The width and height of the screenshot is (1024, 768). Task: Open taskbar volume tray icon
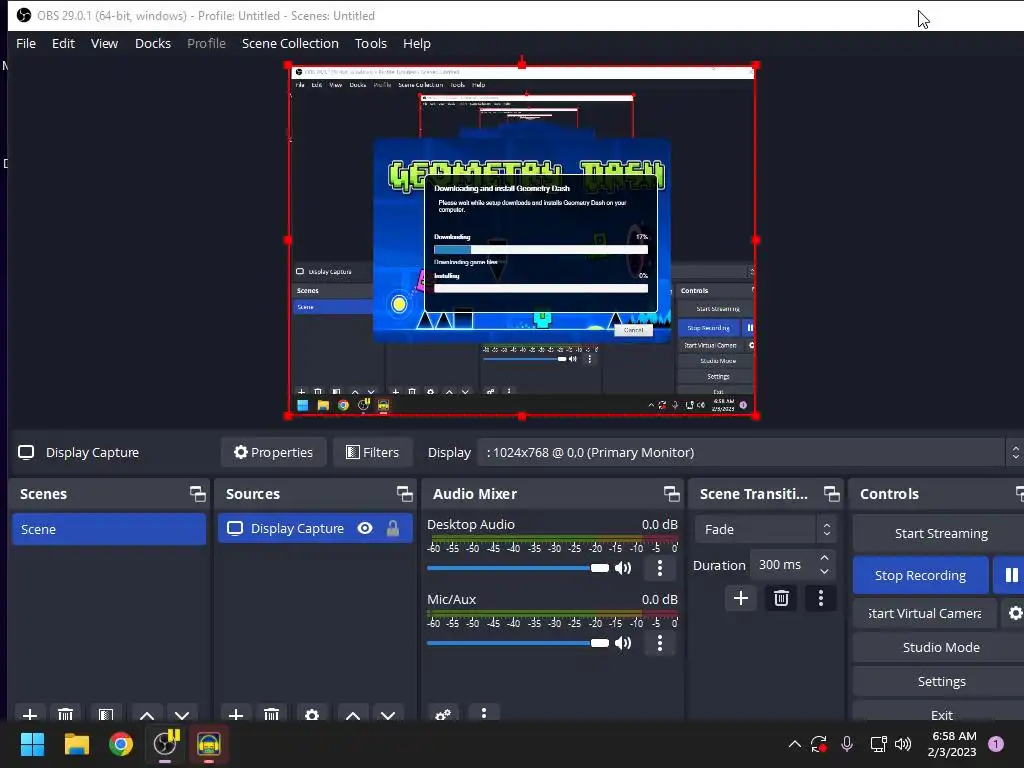(x=903, y=744)
